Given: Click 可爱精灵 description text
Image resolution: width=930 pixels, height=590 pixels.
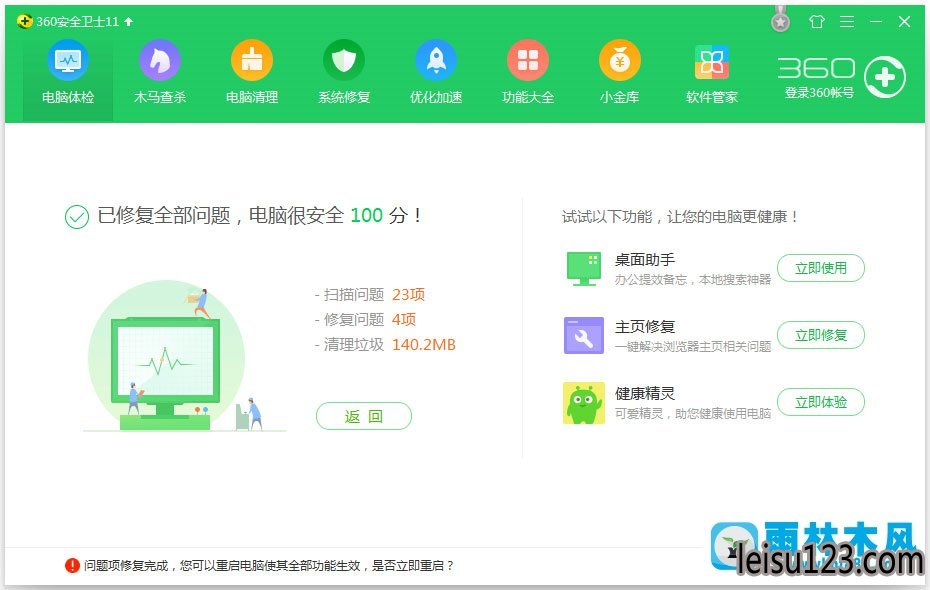Looking at the screenshot, I should [x=693, y=413].
